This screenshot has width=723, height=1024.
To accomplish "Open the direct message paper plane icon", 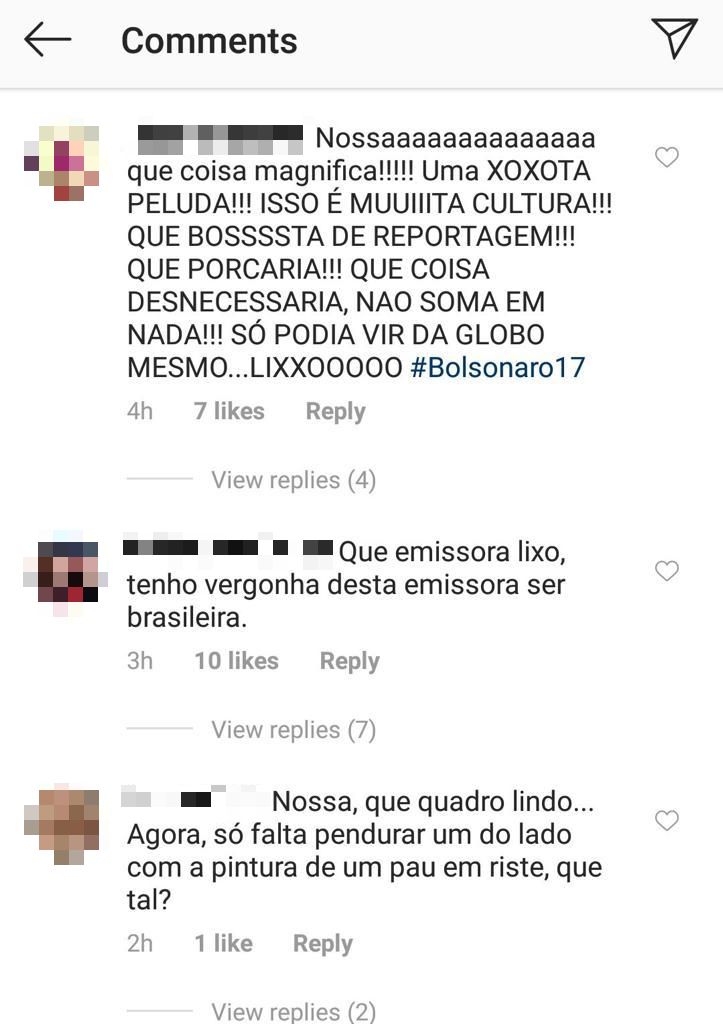I will point(675,38).
